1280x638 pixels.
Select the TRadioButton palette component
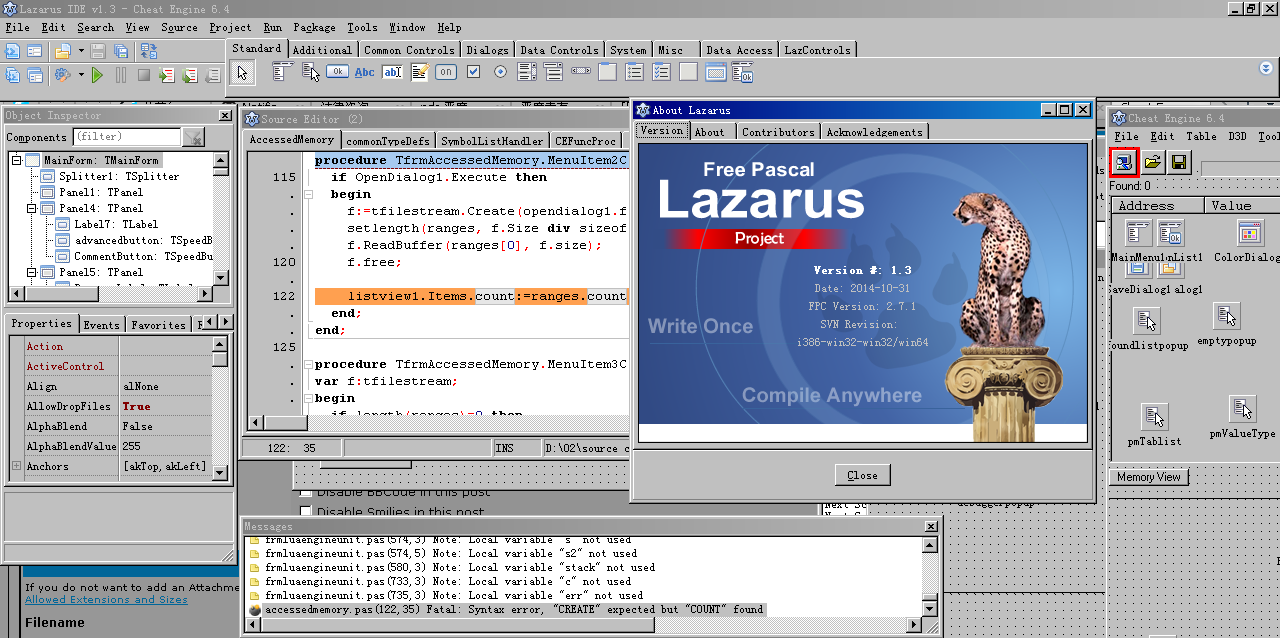(x=500, y=72)
